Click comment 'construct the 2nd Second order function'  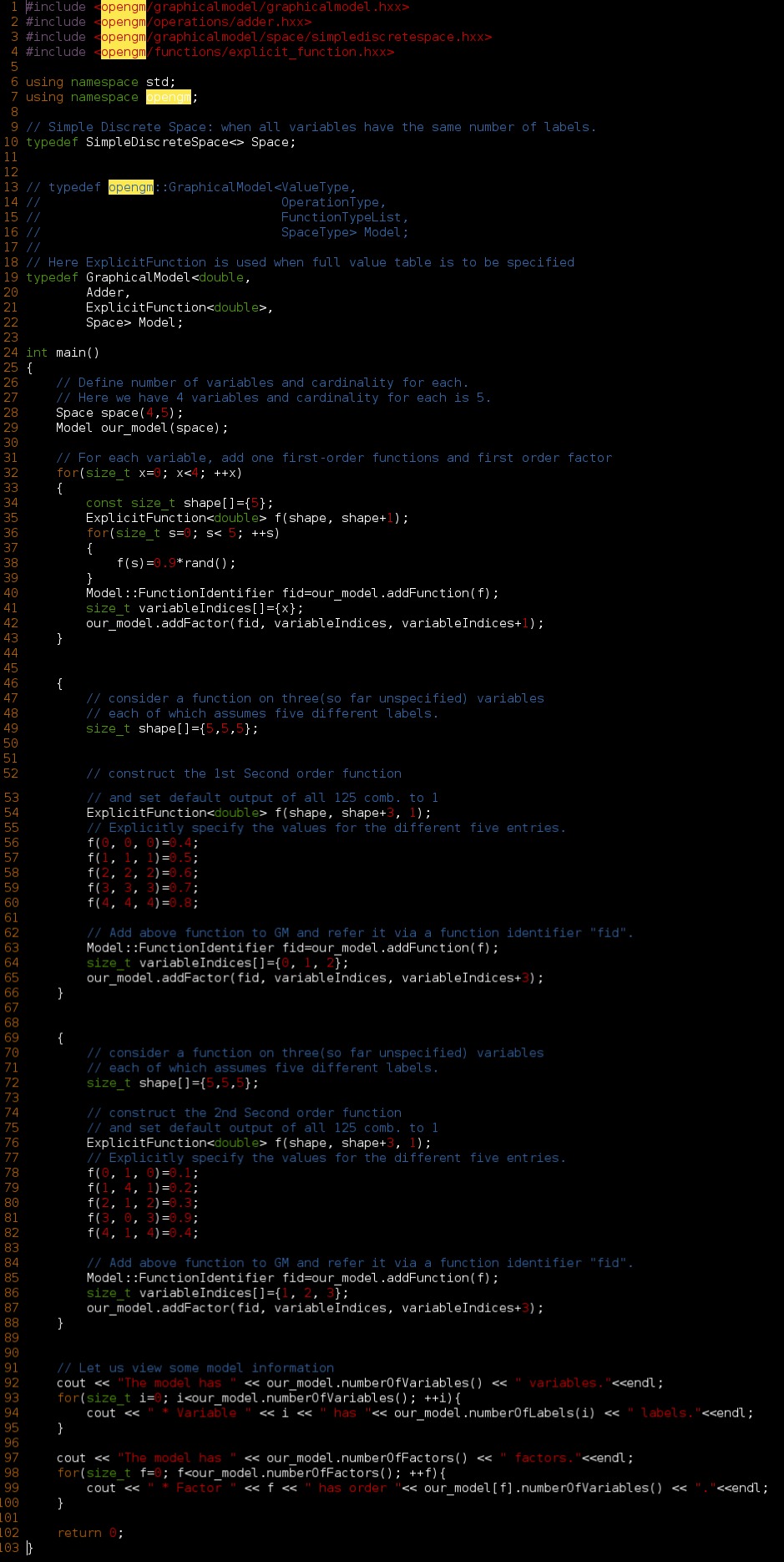(244, 1113)
